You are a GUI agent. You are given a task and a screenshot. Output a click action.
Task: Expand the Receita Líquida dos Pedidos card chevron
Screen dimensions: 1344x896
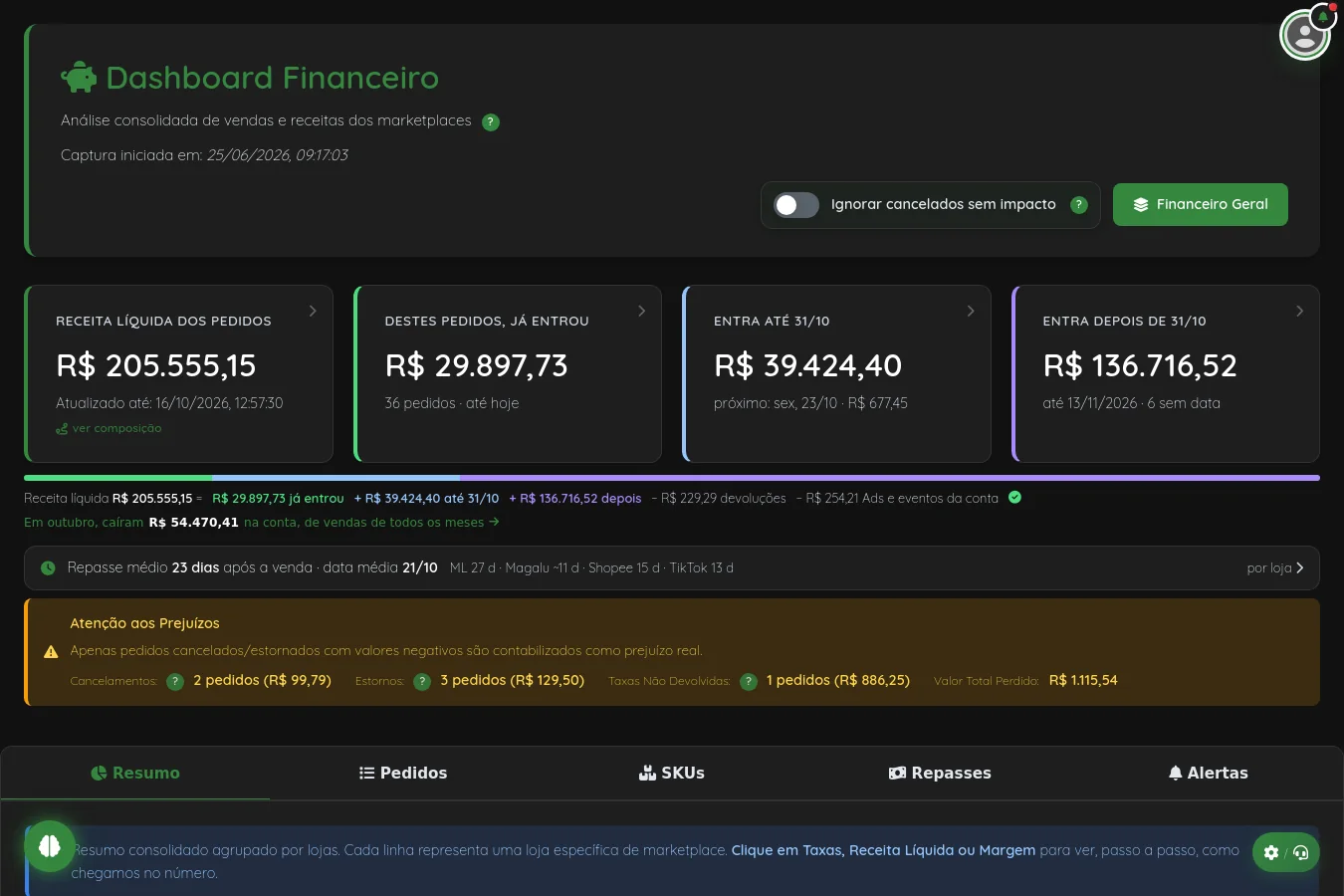pyautogui.click(x=313, y=311)
